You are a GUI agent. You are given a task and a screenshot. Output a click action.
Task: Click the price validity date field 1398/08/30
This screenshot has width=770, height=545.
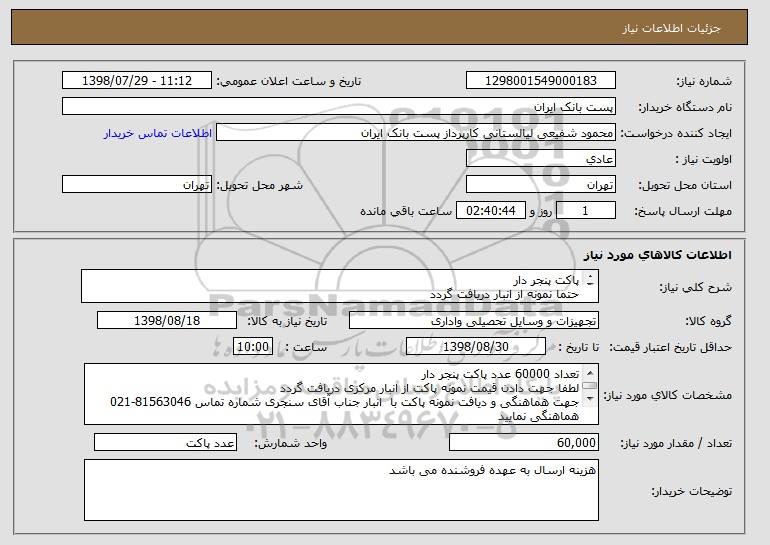click(x=476, y=347)
